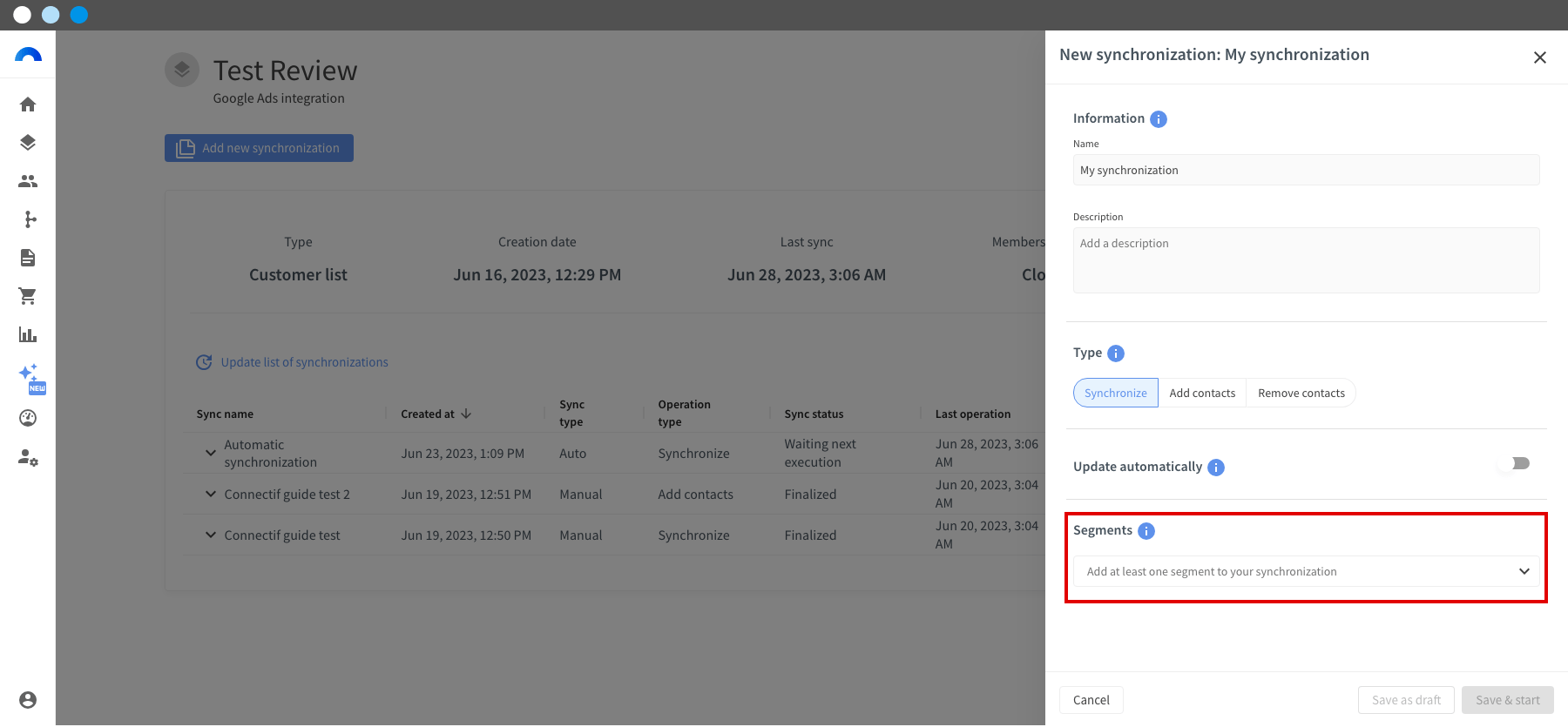
Task: Open the account profile icon at bottom
Action: [28, 700]
